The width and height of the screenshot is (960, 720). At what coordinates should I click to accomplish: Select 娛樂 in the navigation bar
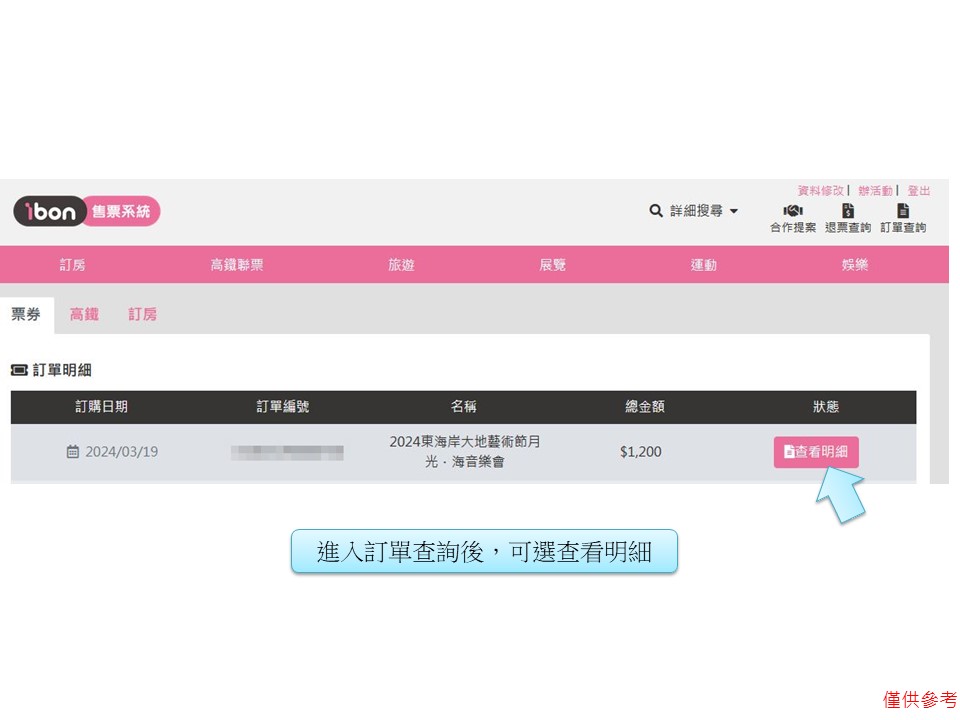(x=855, y=265)
